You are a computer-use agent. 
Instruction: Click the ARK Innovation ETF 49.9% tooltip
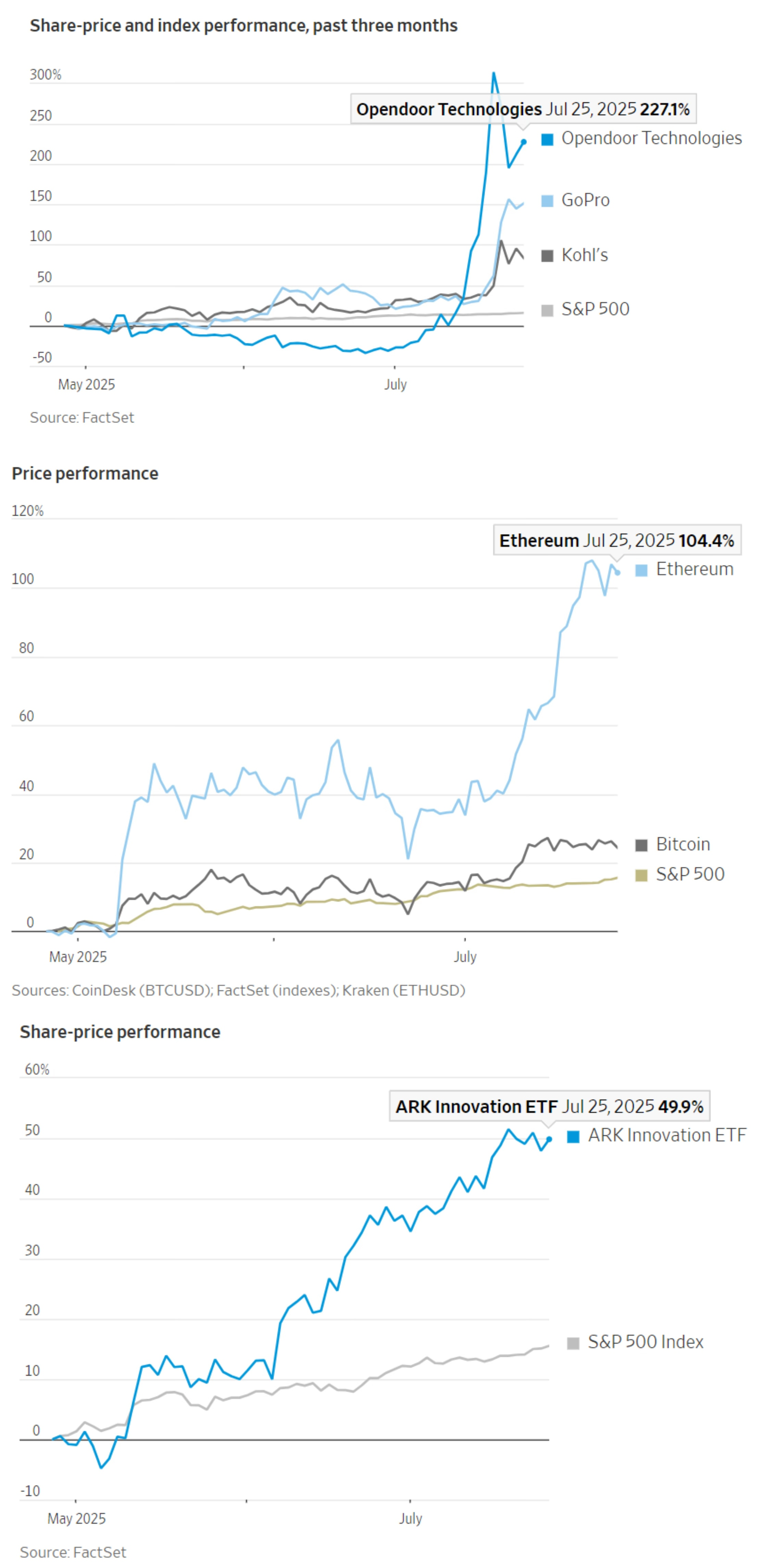[x=550, y=1106]
